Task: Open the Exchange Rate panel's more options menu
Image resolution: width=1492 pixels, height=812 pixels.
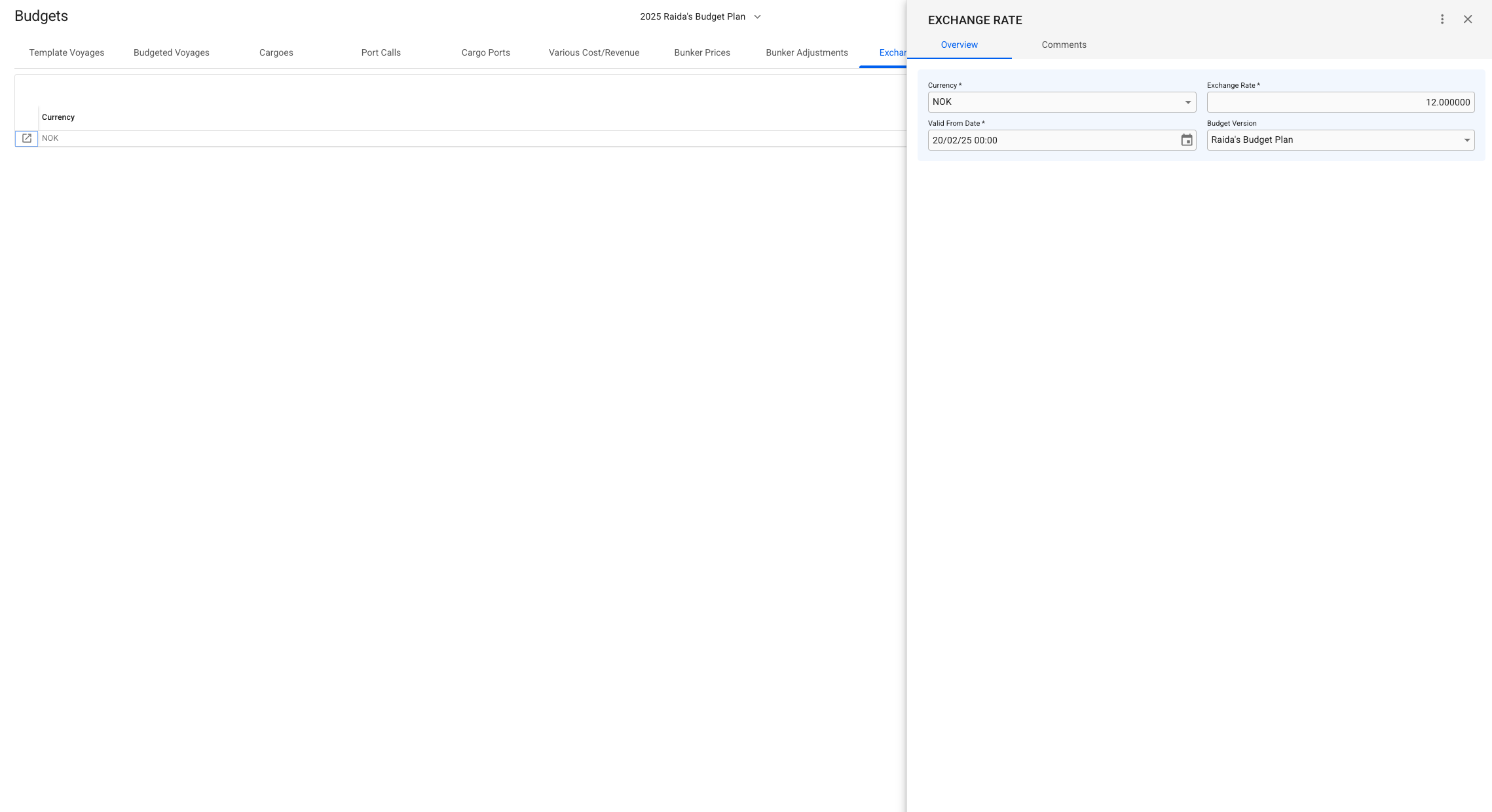Action: tap(1442, 20)
